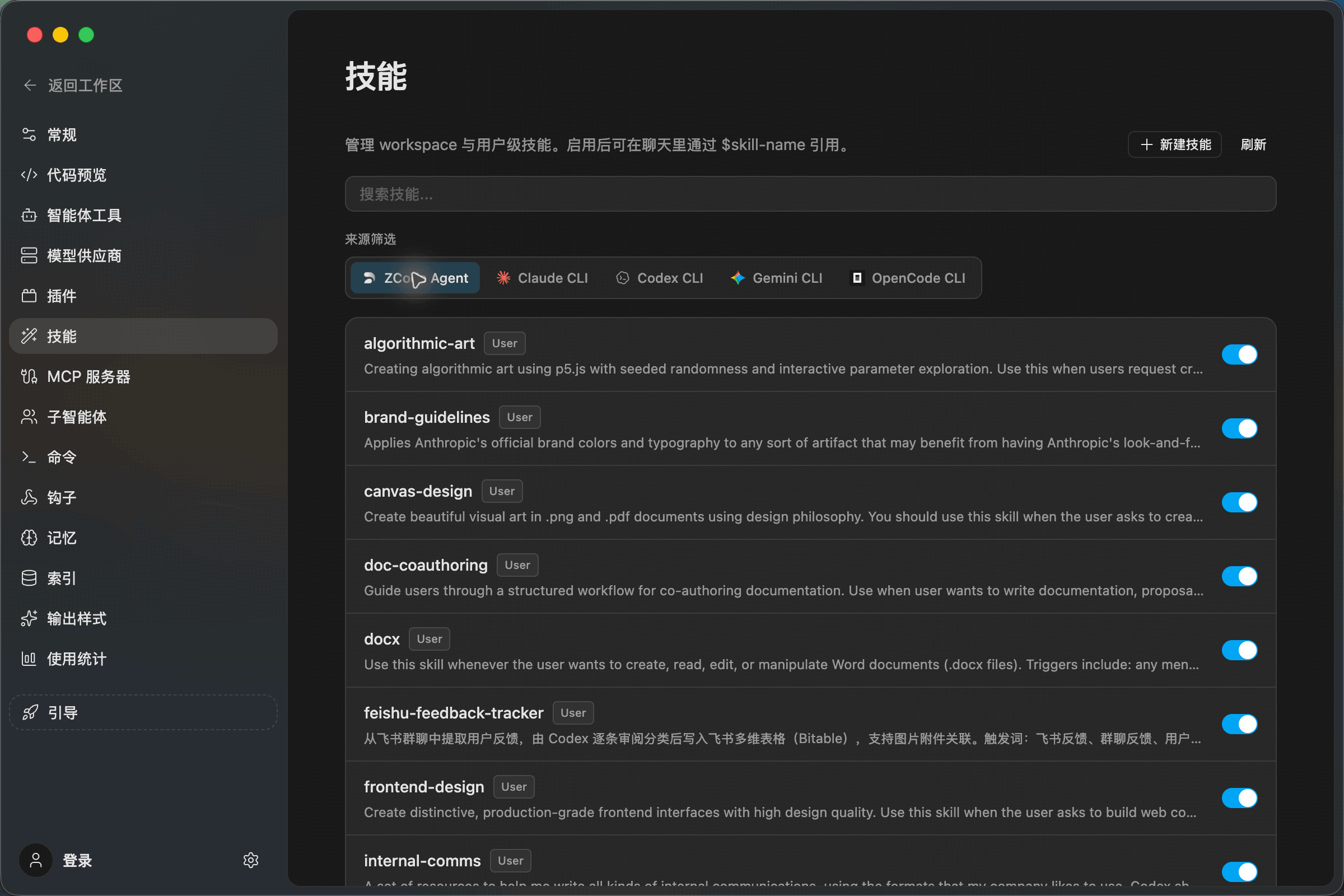The width and height of the screenshot is (1344, 896).
Task: Click the 登录 login label
Action: (77, 860)
